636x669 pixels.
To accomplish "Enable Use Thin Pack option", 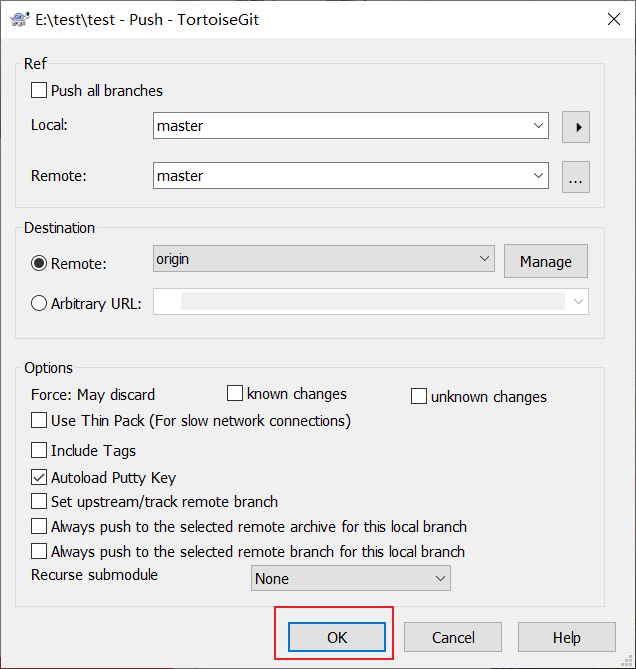I will (x=39, y=420).
